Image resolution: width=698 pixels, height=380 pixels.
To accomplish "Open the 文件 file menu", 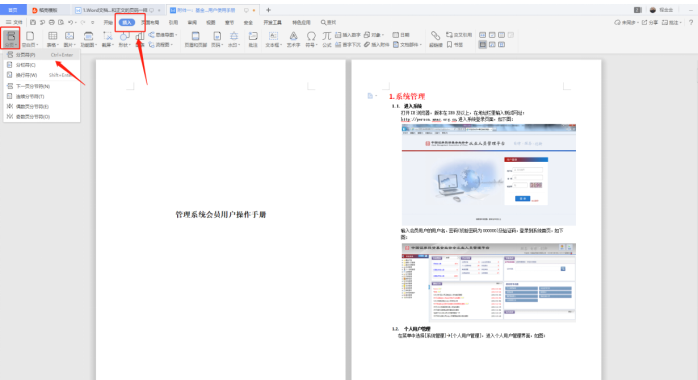I will pyautogui.click(x=14, y=22).
